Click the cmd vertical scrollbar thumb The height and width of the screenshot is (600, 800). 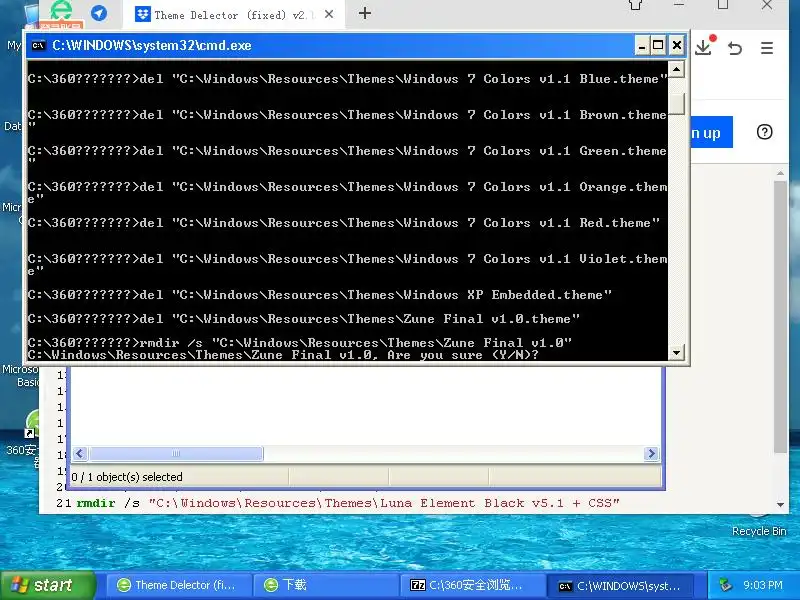(677, 105)
